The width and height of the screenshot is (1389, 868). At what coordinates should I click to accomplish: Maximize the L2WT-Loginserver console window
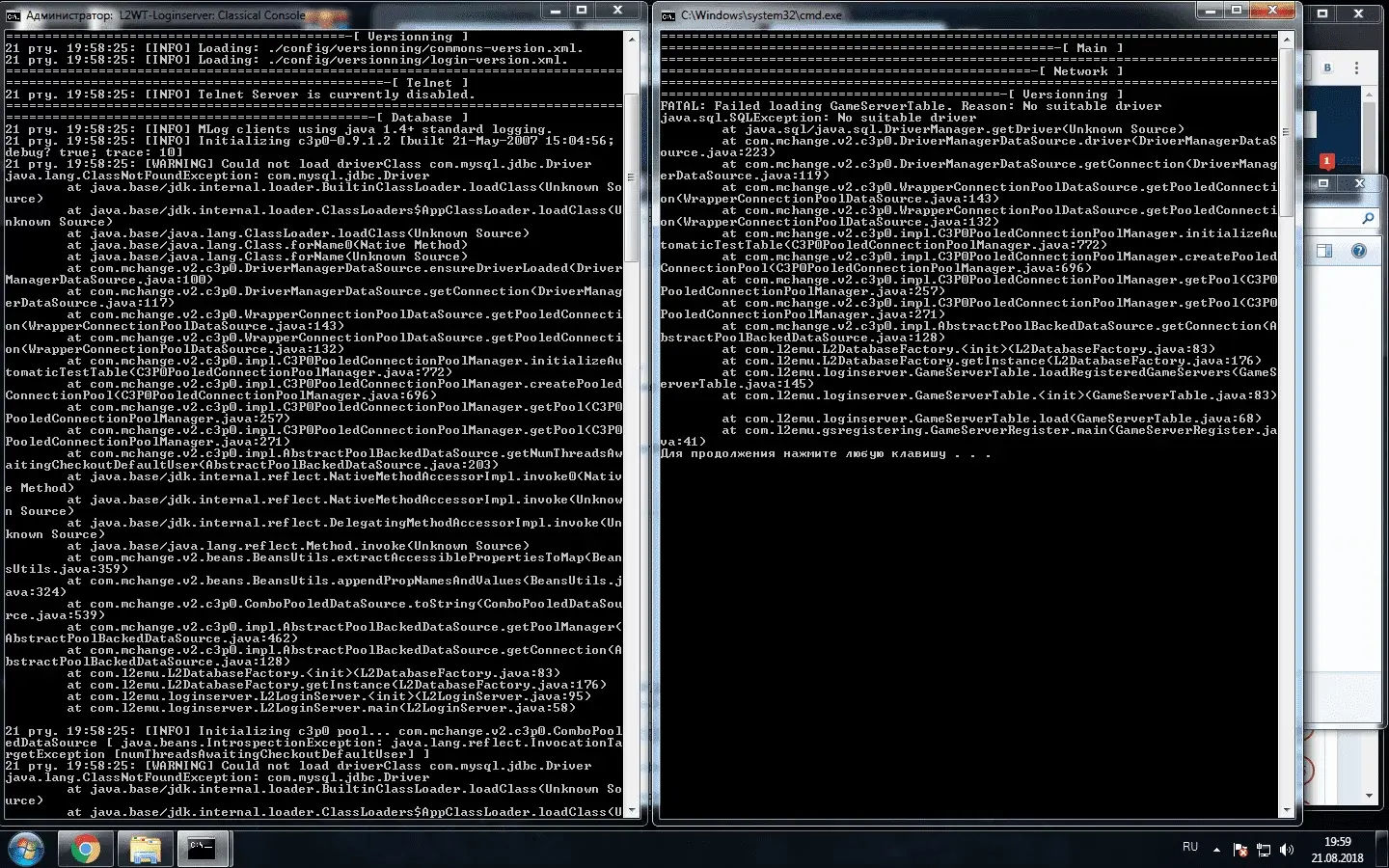582,10
